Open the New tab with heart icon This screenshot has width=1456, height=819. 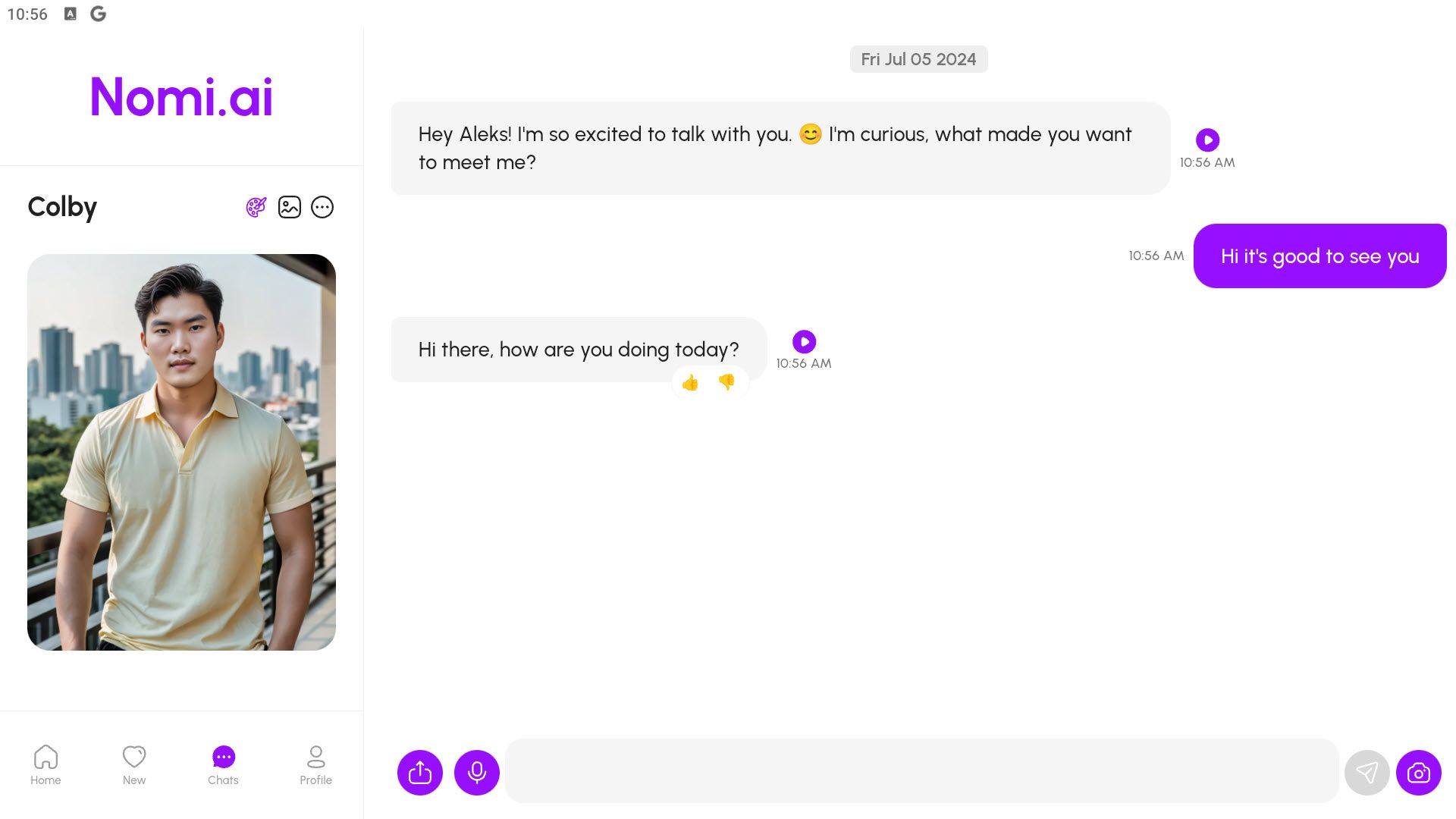(134, 764)
